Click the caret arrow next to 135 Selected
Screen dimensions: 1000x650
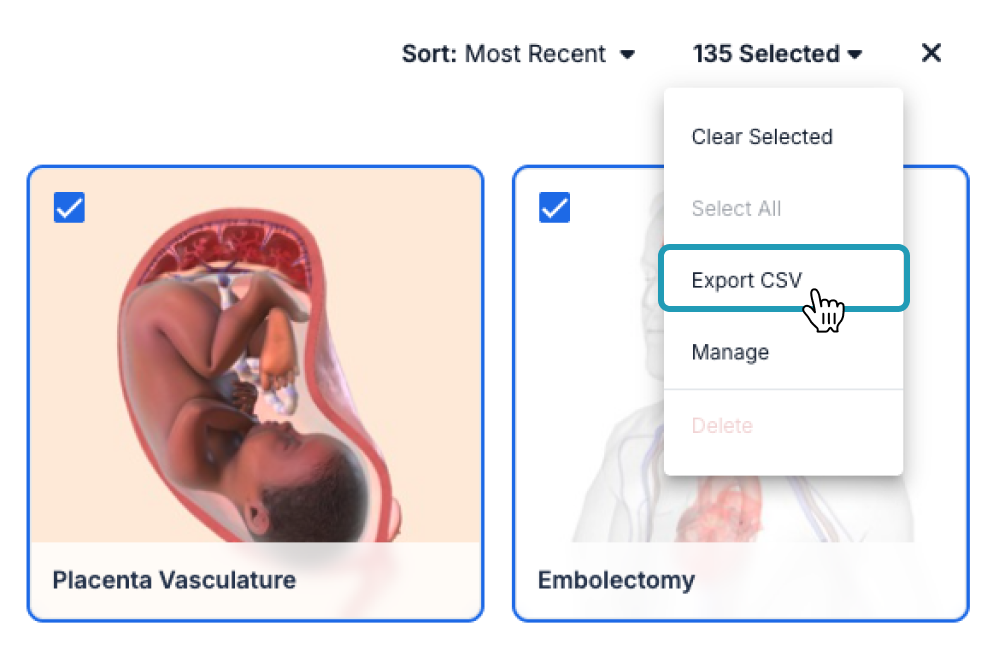(855, 55)
